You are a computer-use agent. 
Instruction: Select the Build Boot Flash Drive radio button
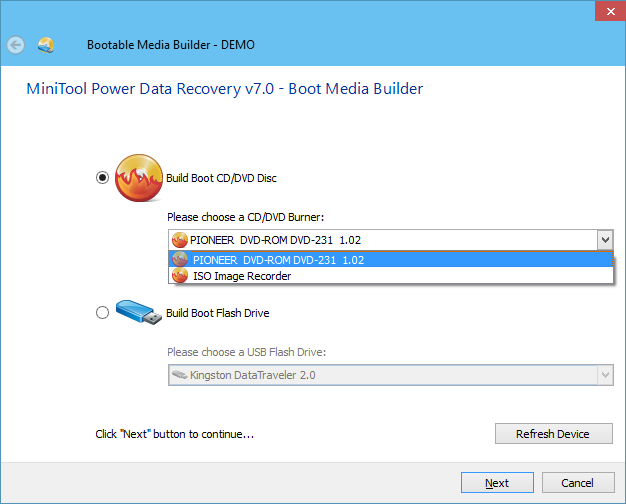click(103, 312)
